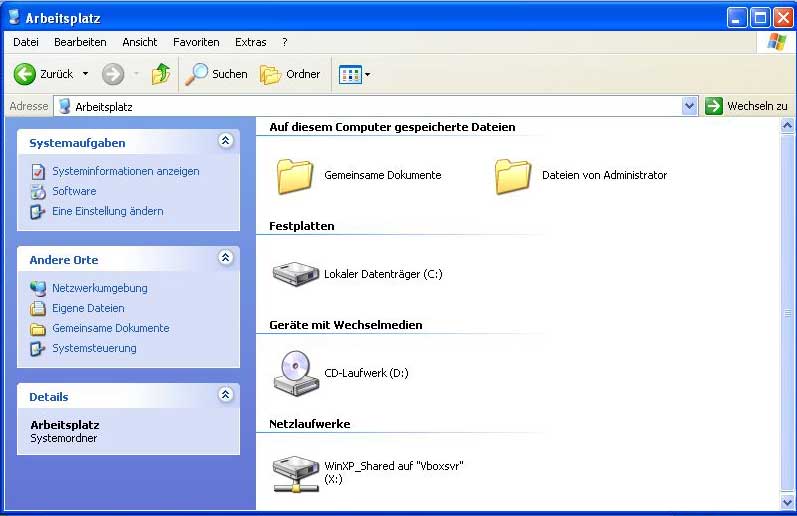This screenshot has width=797, height=516.
Task: Click the scrollbar up arrow
Action: tap(787, 126)
